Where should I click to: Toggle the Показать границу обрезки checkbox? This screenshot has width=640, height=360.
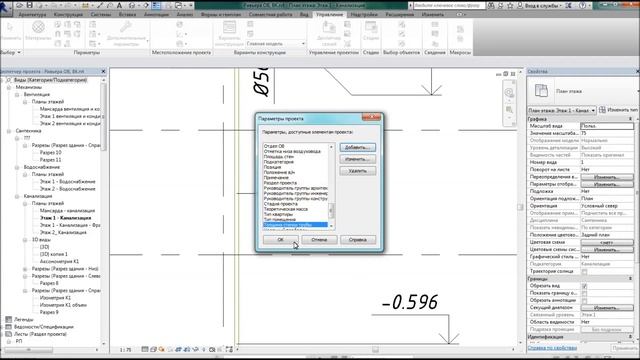point(584,293)
